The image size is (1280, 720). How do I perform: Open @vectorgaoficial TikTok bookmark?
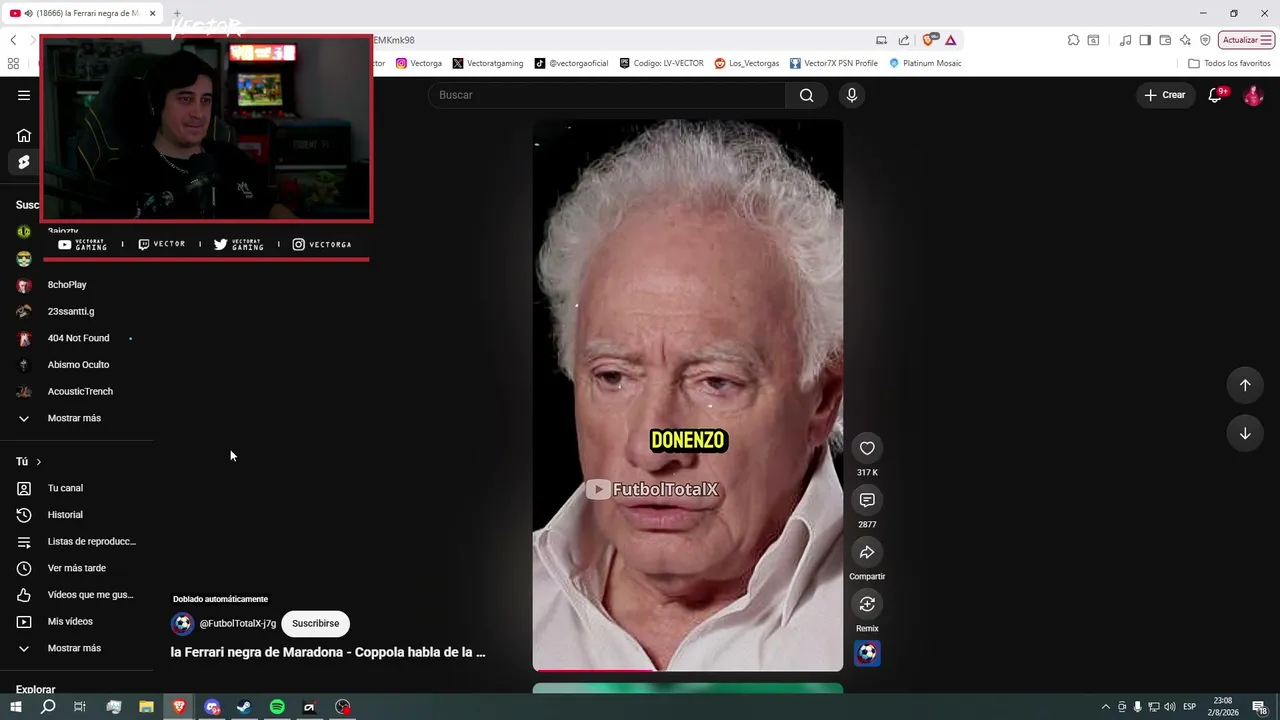pyautogui.click(x=571, y=63)
